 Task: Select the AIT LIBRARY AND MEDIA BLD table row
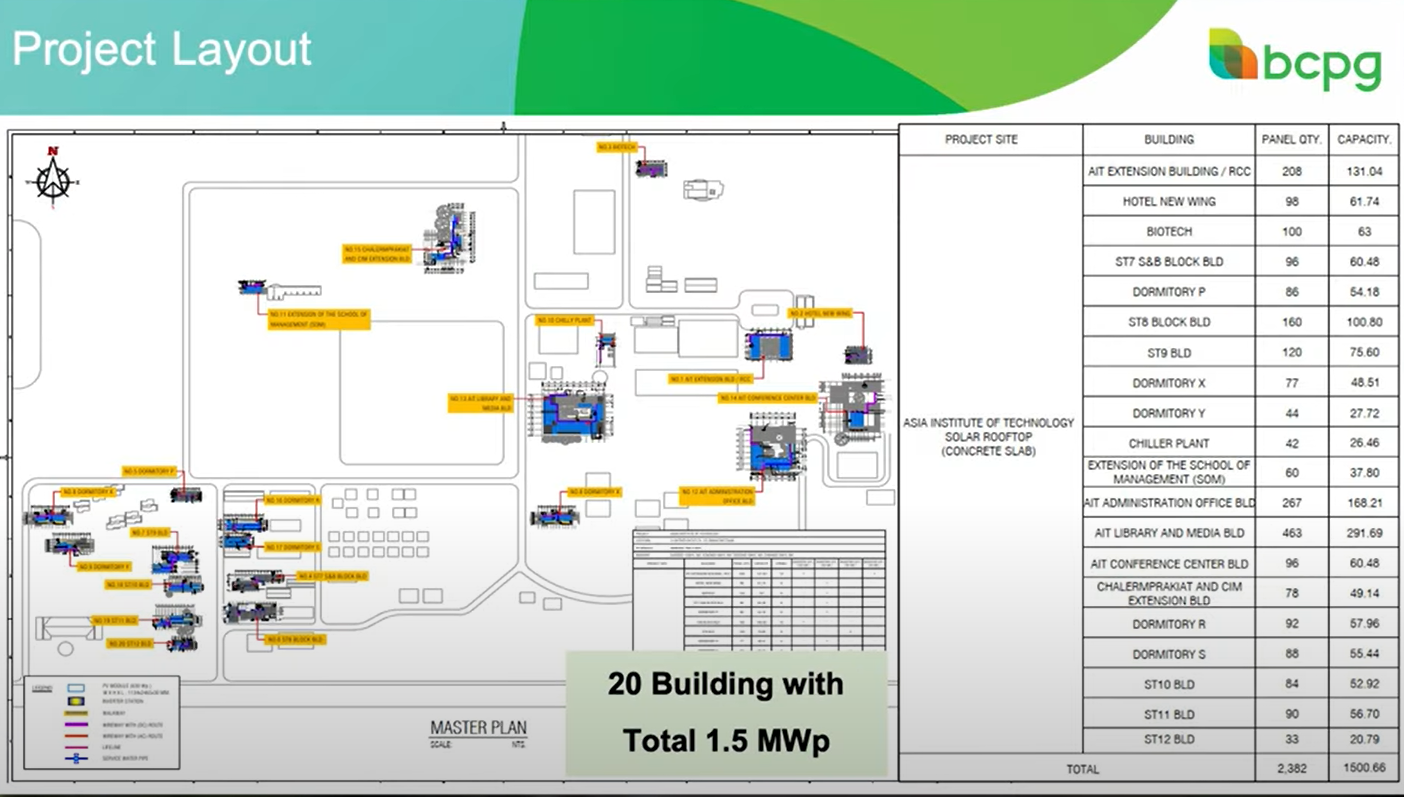(x=1168, y=533)
